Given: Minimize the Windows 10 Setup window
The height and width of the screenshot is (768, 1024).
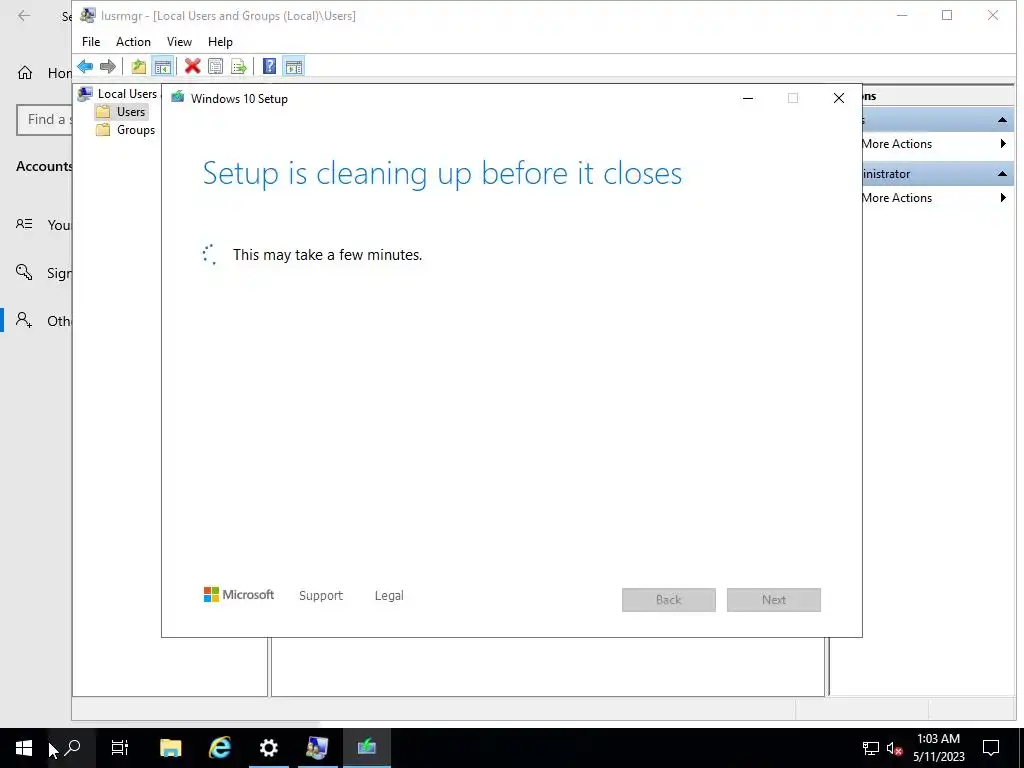Looking at the screenshot, I should [748, 98].
